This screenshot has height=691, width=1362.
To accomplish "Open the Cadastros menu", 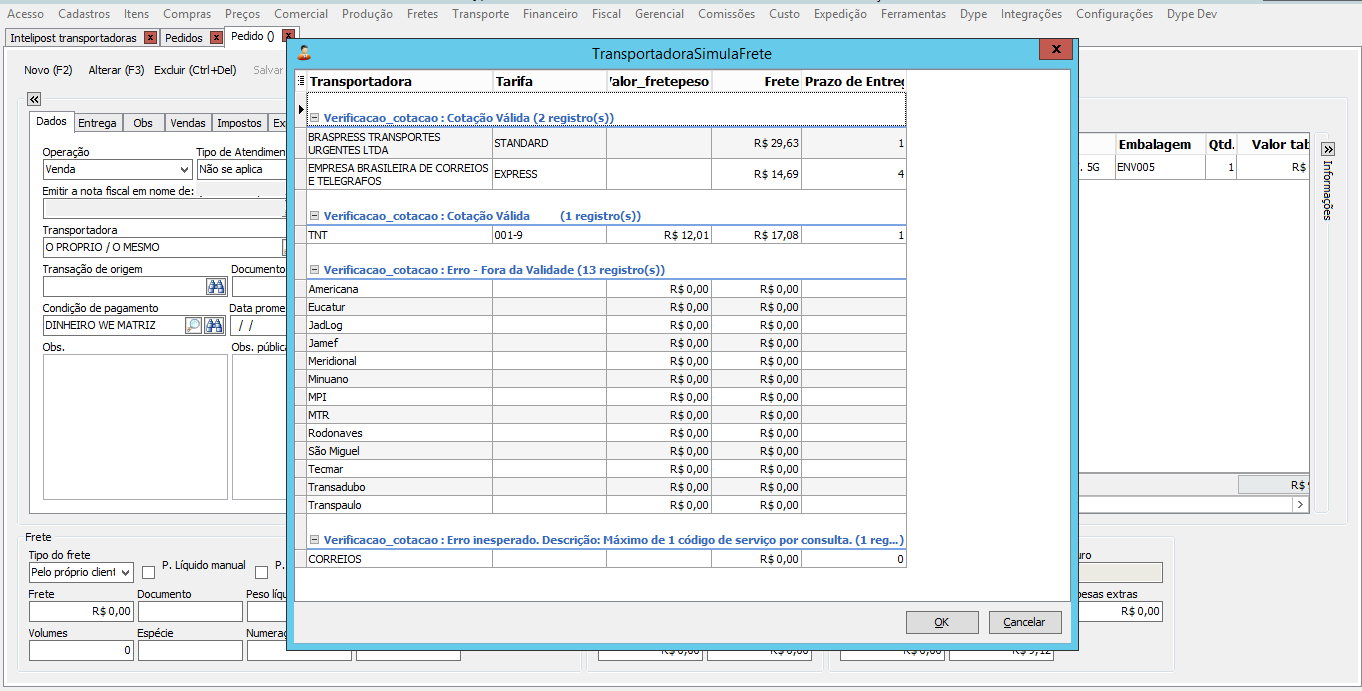I will 84,14.
